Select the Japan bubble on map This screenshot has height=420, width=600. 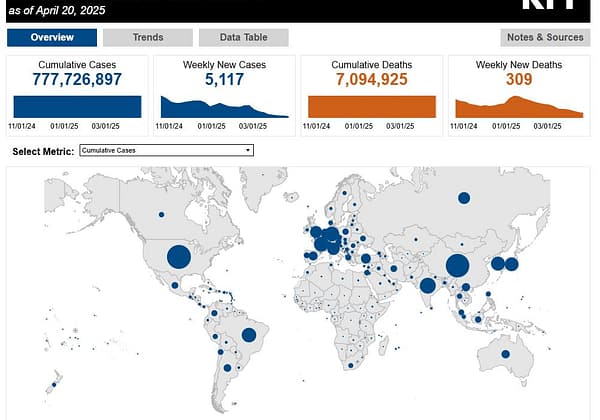511,264
